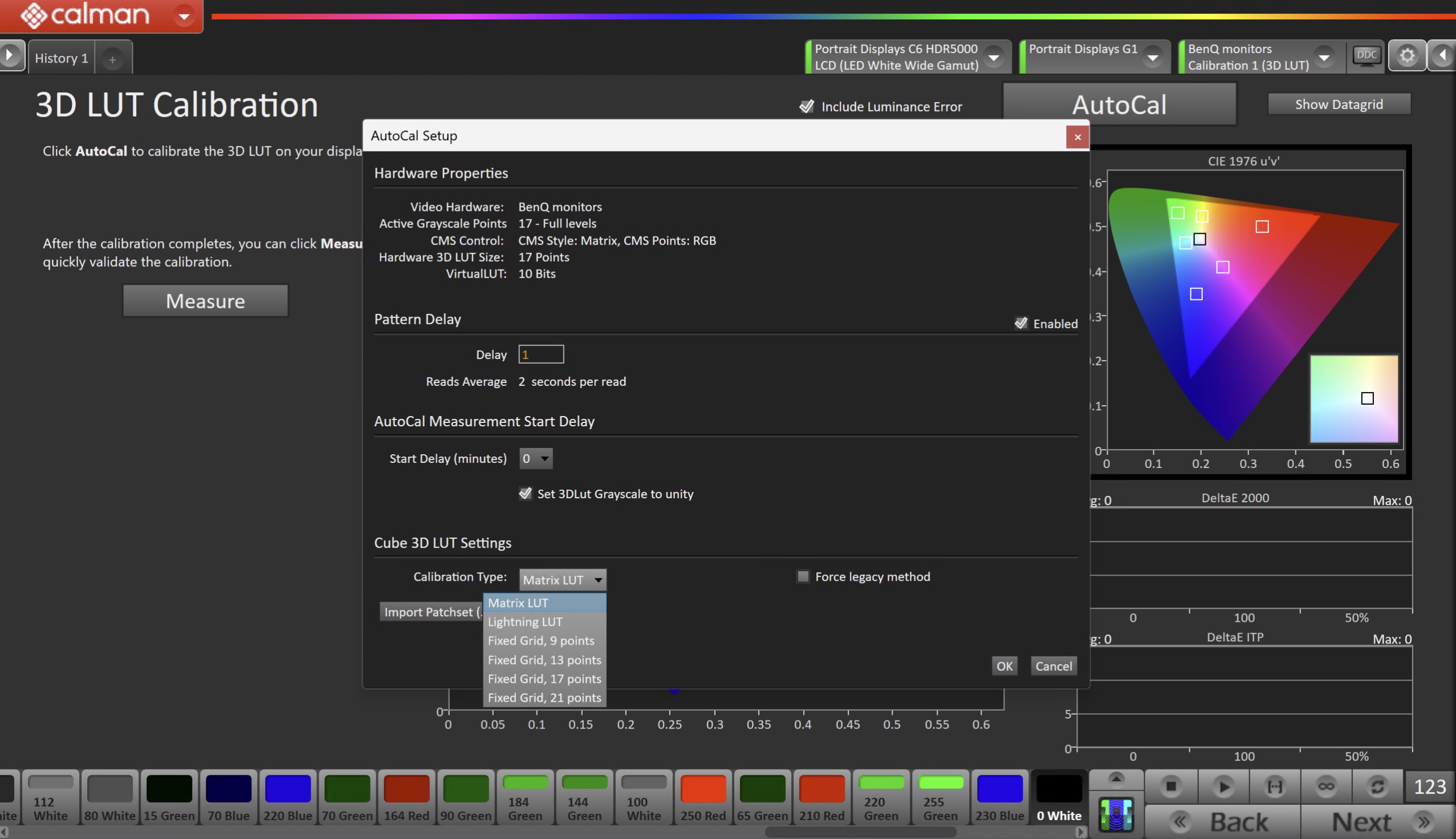Select Lightning LUT from the list
This screenshot has height=839, width=1456.
click(525, 622)
